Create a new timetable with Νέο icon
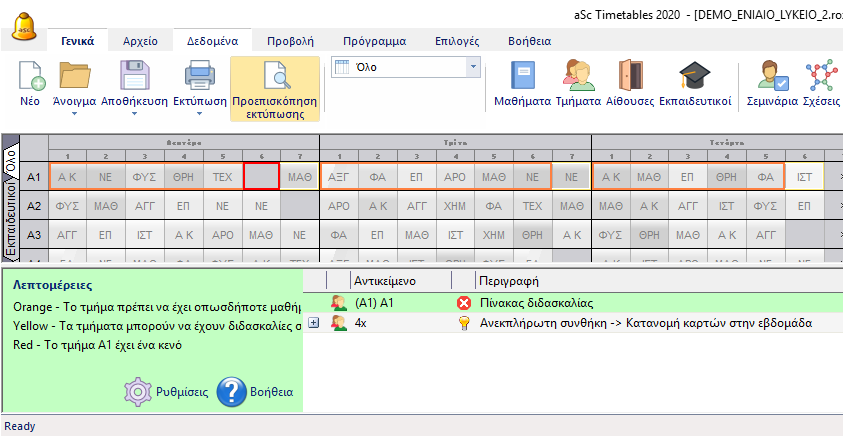 point(32,78)
